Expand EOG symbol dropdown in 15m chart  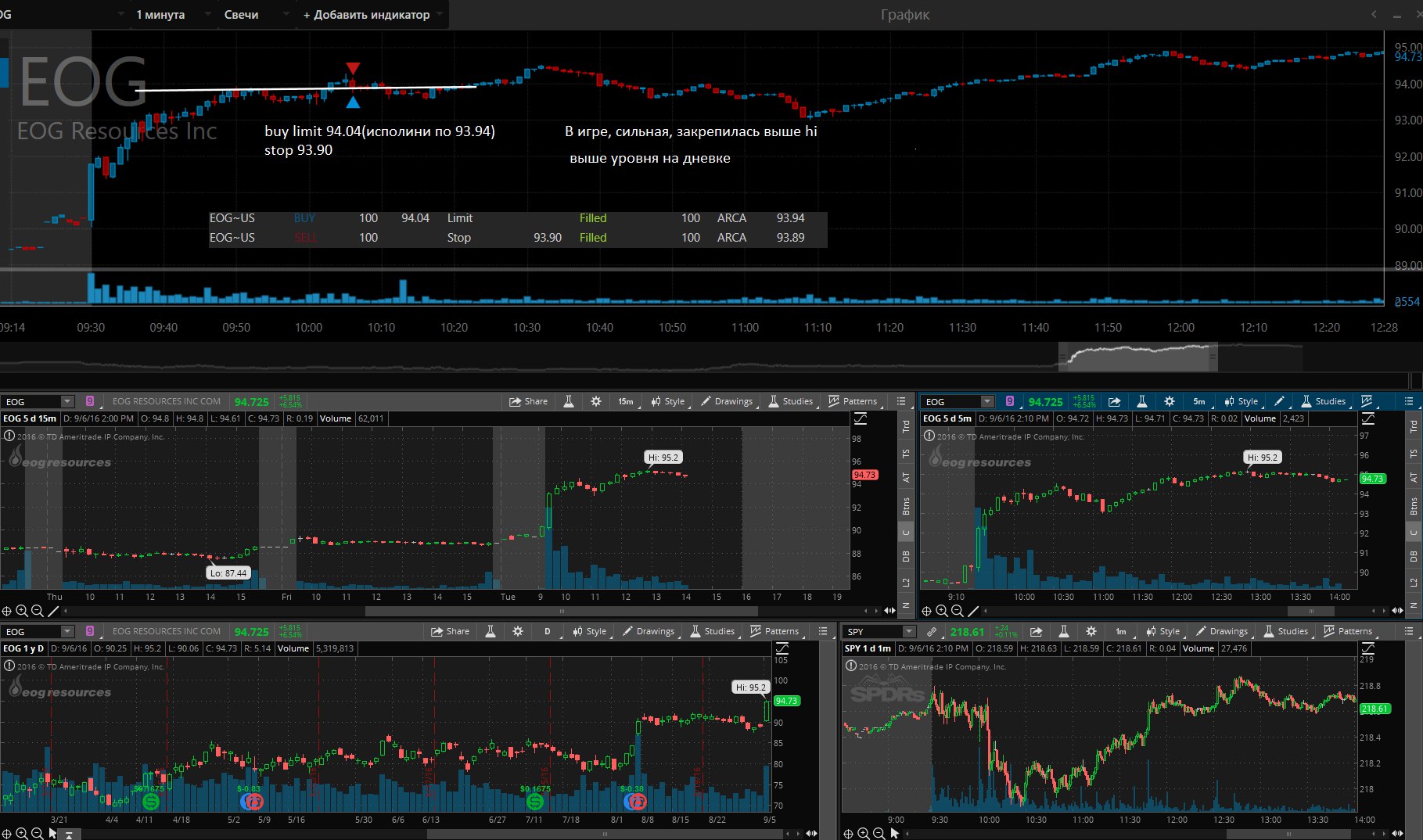[x=67, y=401]
